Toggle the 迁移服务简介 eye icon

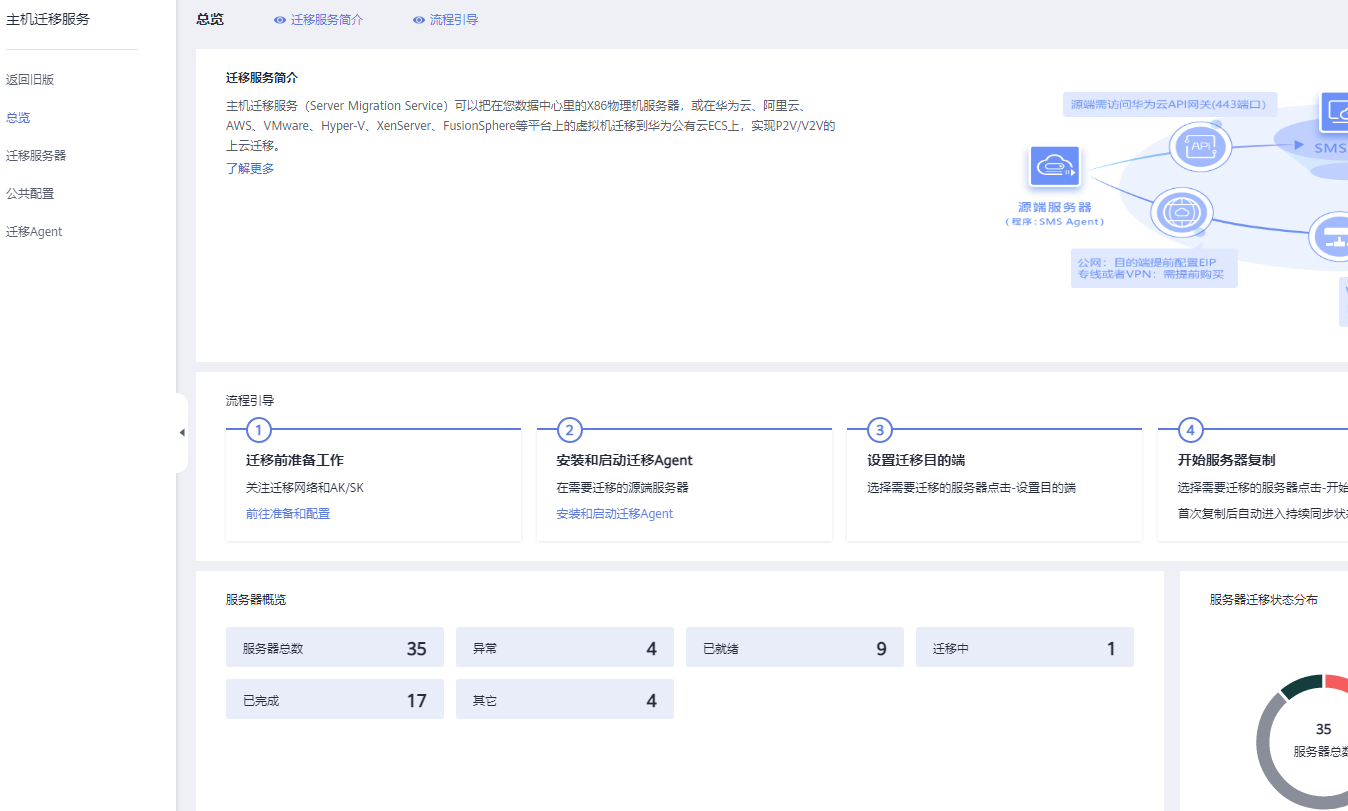280,20
